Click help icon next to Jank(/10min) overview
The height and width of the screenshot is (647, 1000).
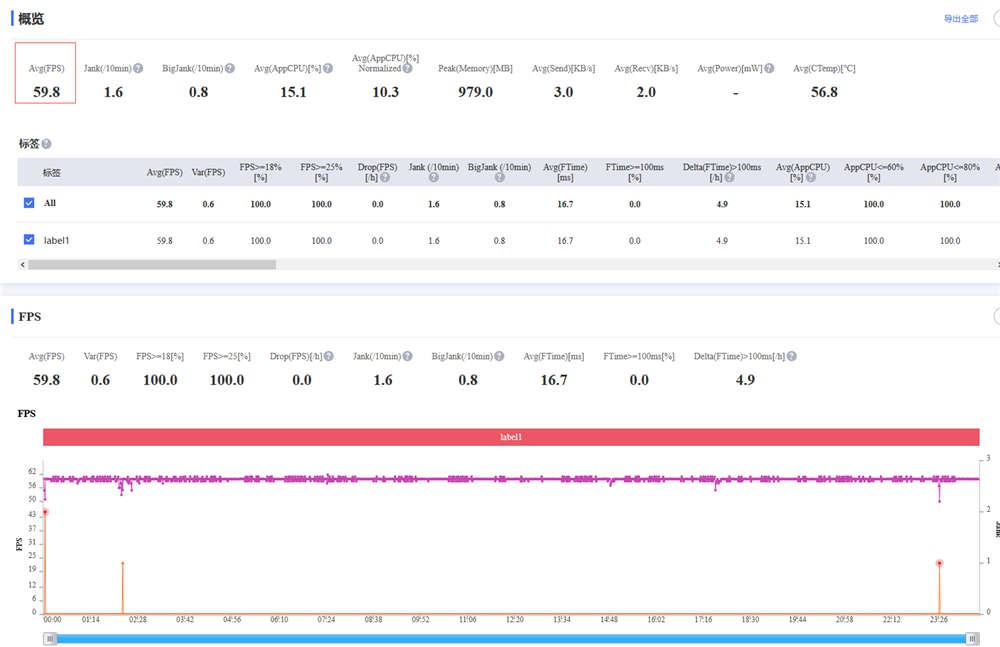click(x=138, y=68)
